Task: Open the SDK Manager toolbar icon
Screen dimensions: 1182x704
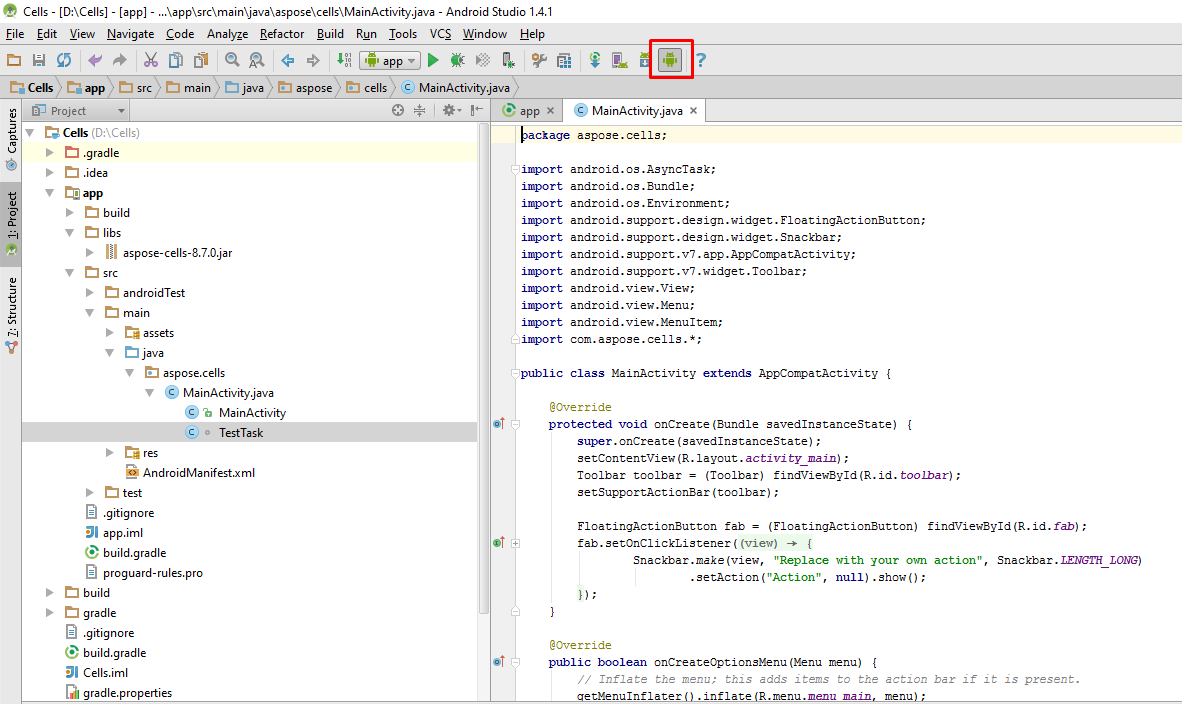Action: [644, 60]
